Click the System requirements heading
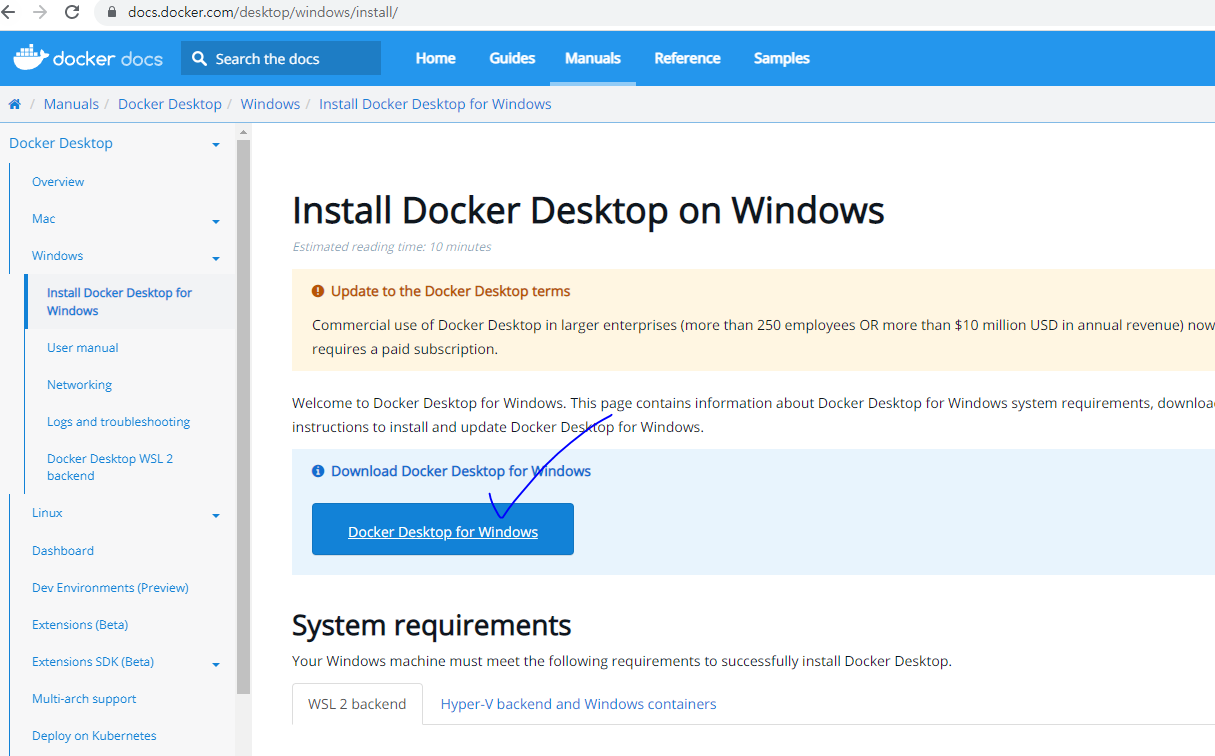Image resolution: width=1215 pixels, height=756 pixels. [x=431, y=626]
